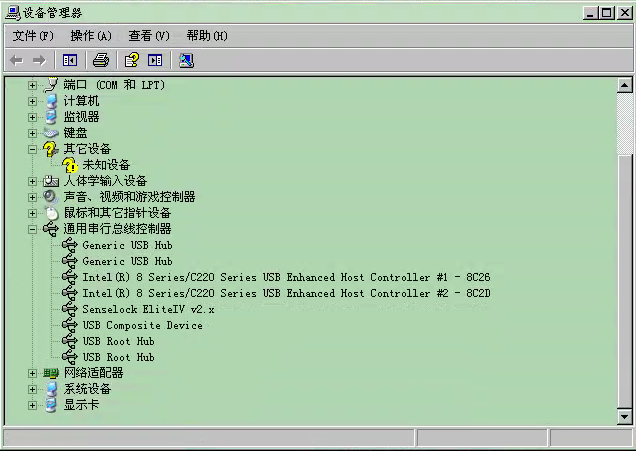Select the USB Composite Device entry

142,325
